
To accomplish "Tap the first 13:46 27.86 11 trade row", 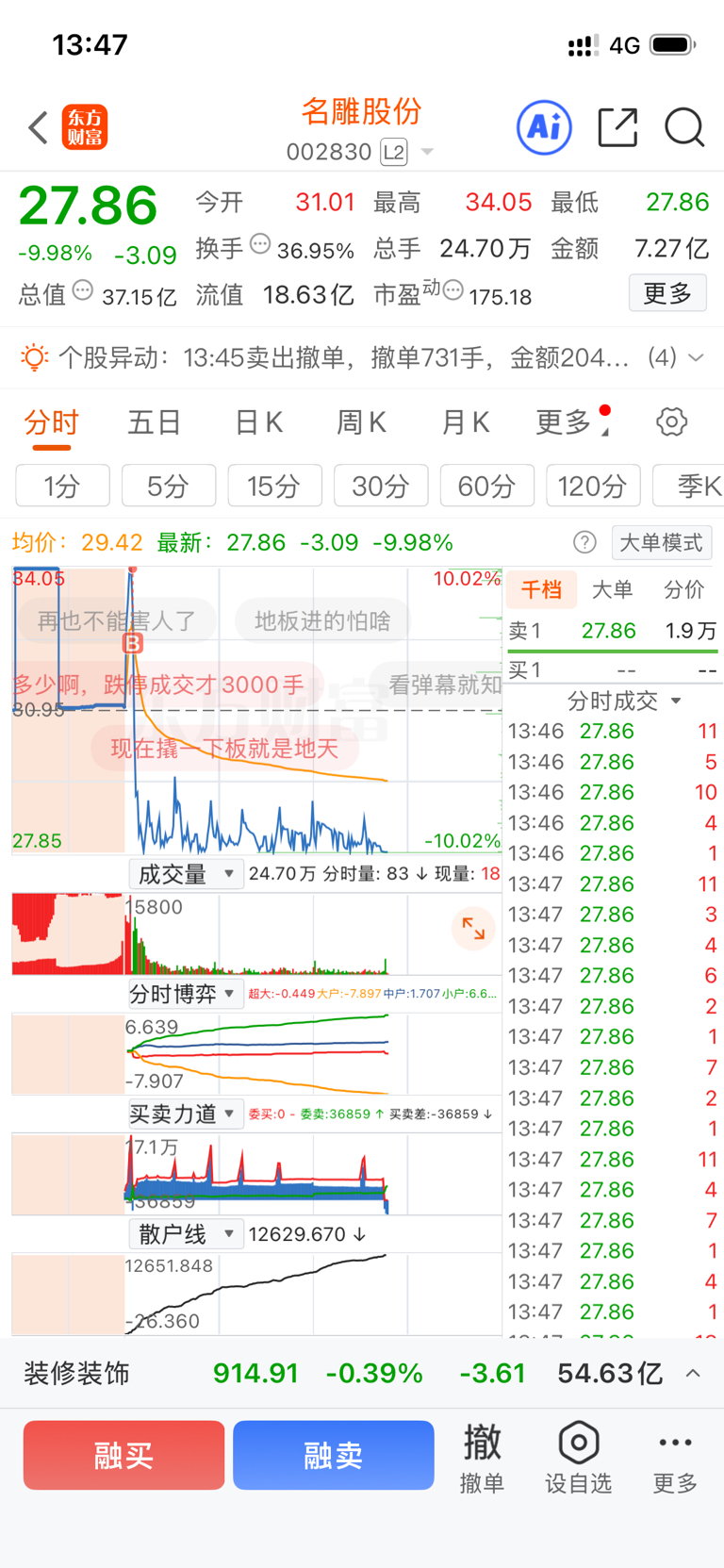I will (613, 731).
